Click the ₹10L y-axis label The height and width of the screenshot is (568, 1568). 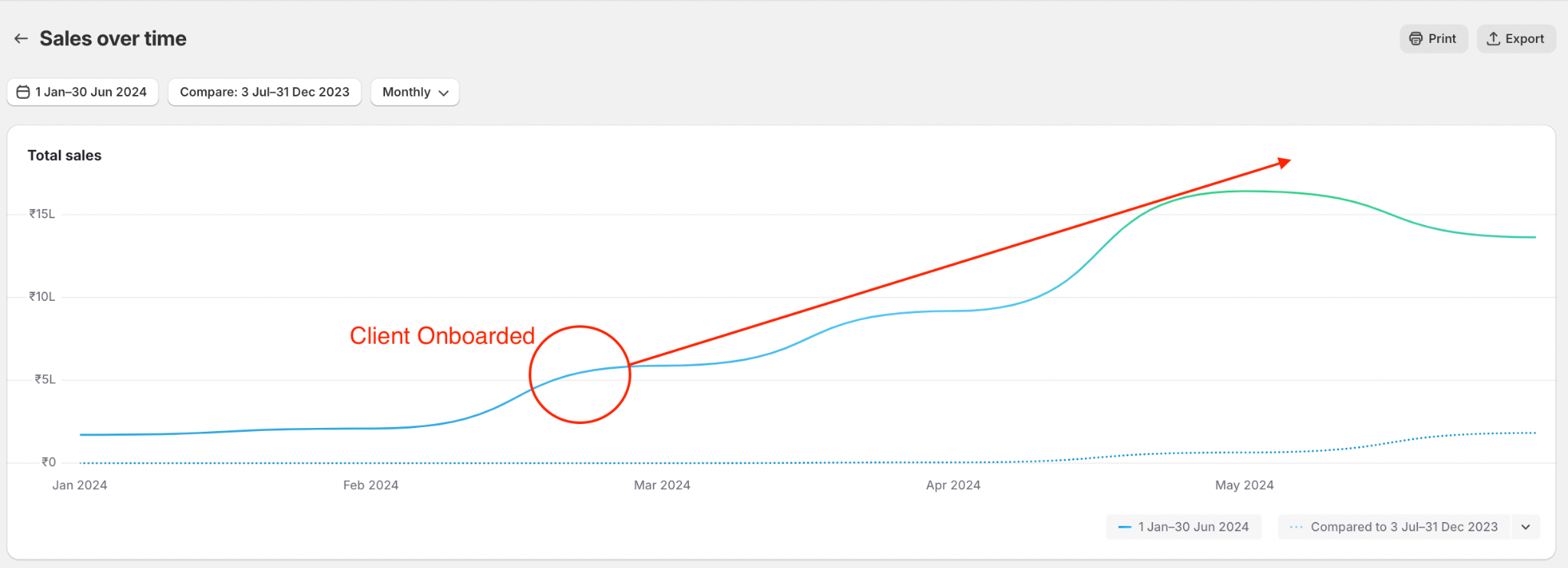tap(42, 297)
